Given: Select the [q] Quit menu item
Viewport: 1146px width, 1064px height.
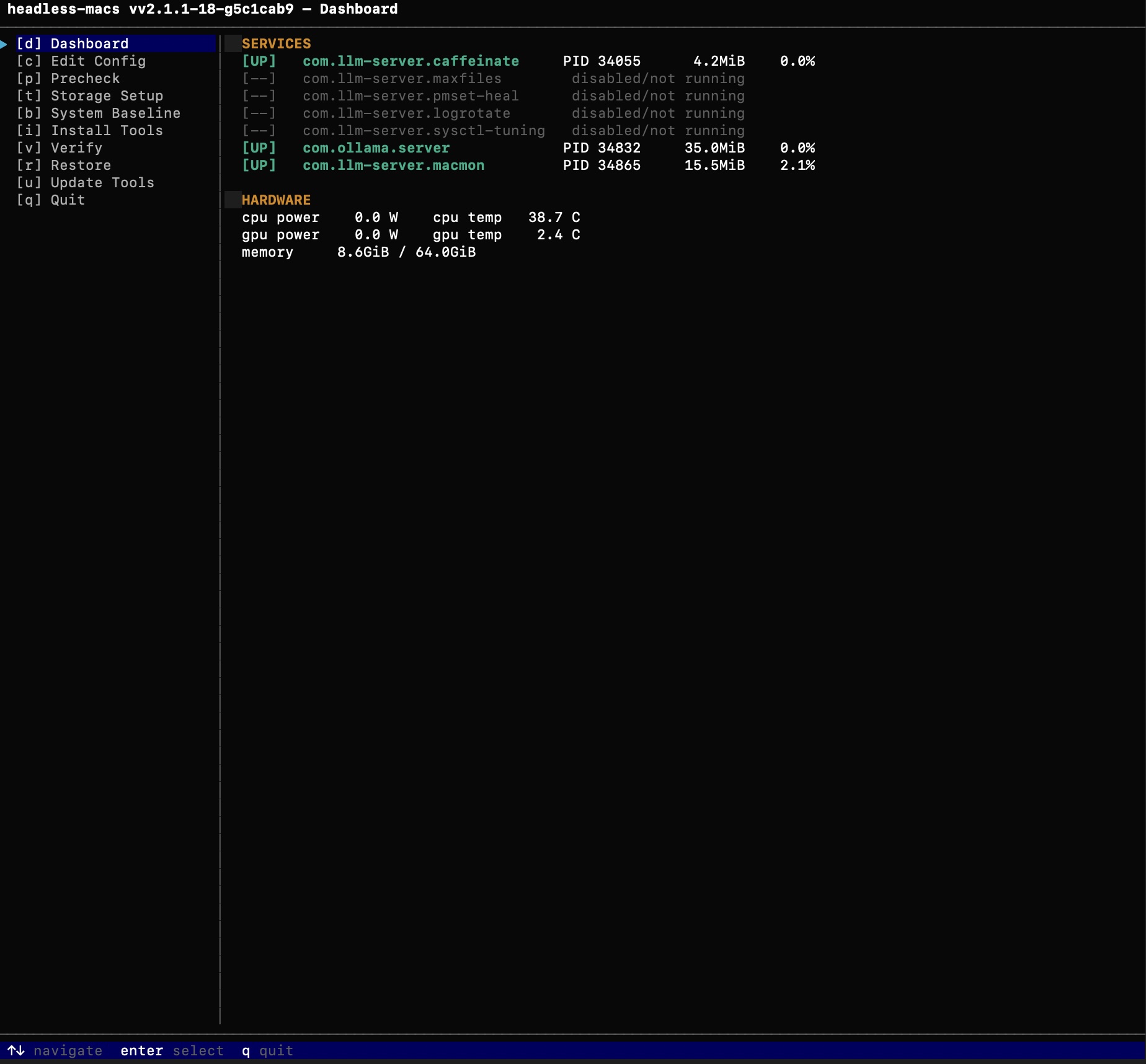Looking at the screenshot, I should click(x=51, y=200).
